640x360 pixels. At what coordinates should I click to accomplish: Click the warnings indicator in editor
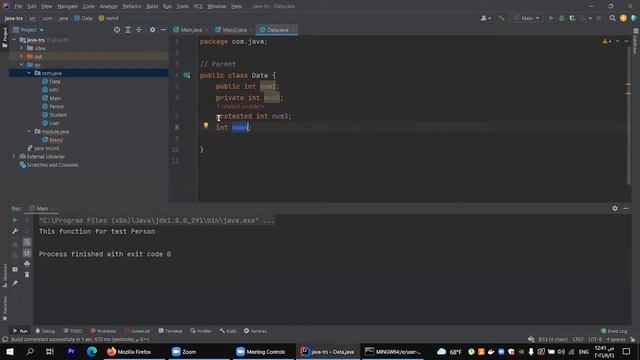[607, 41]
